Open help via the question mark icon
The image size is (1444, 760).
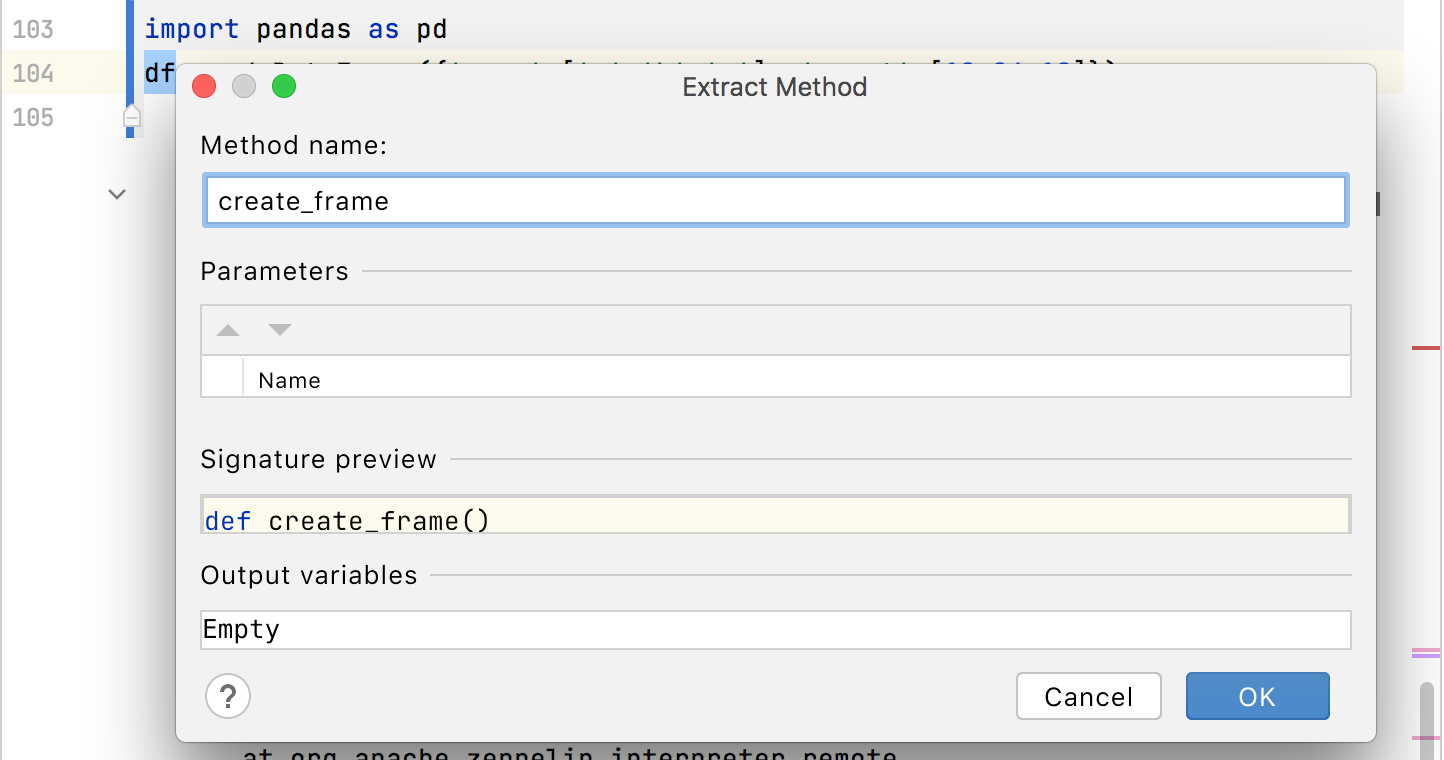227,696
